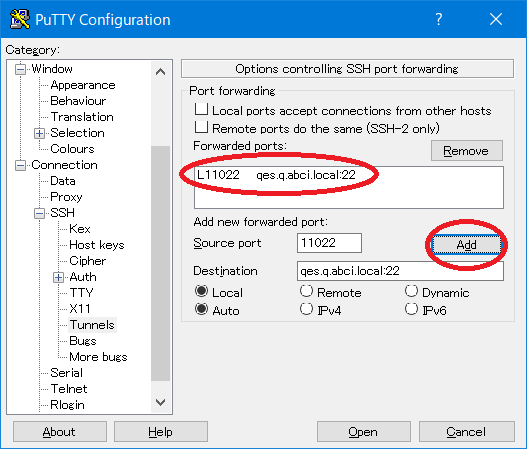Collapse the Connection tree node
Image resolution: width=527 pixels, height=449 pixels.
click(x=21, y=165)
